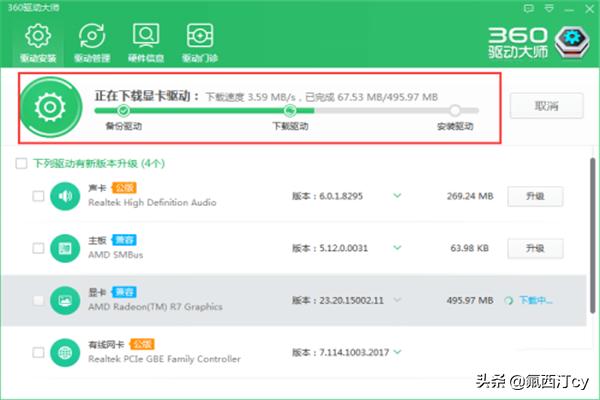Open the 驱动安装 gear tab
The width and height of the screenshot is (600, 400).
click(38, 43)
